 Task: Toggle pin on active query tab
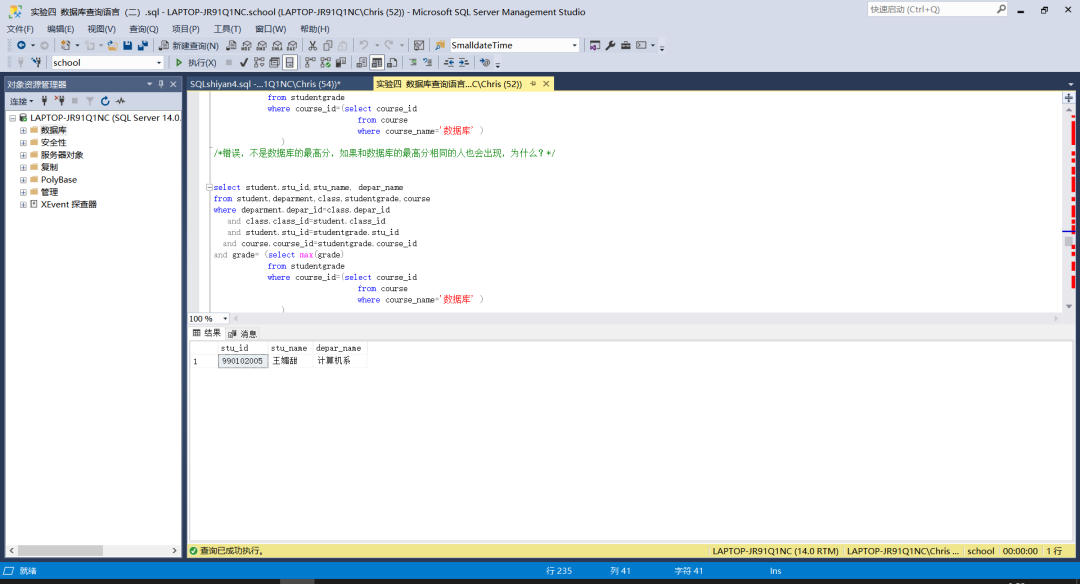tap(532, 84)
